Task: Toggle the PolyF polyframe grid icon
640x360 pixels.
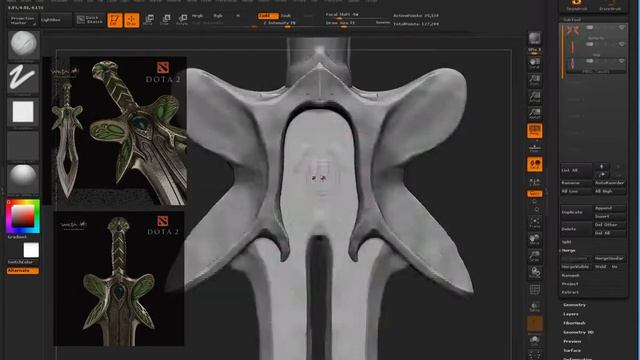Action: pyautogui.click(x=535, y=290)
